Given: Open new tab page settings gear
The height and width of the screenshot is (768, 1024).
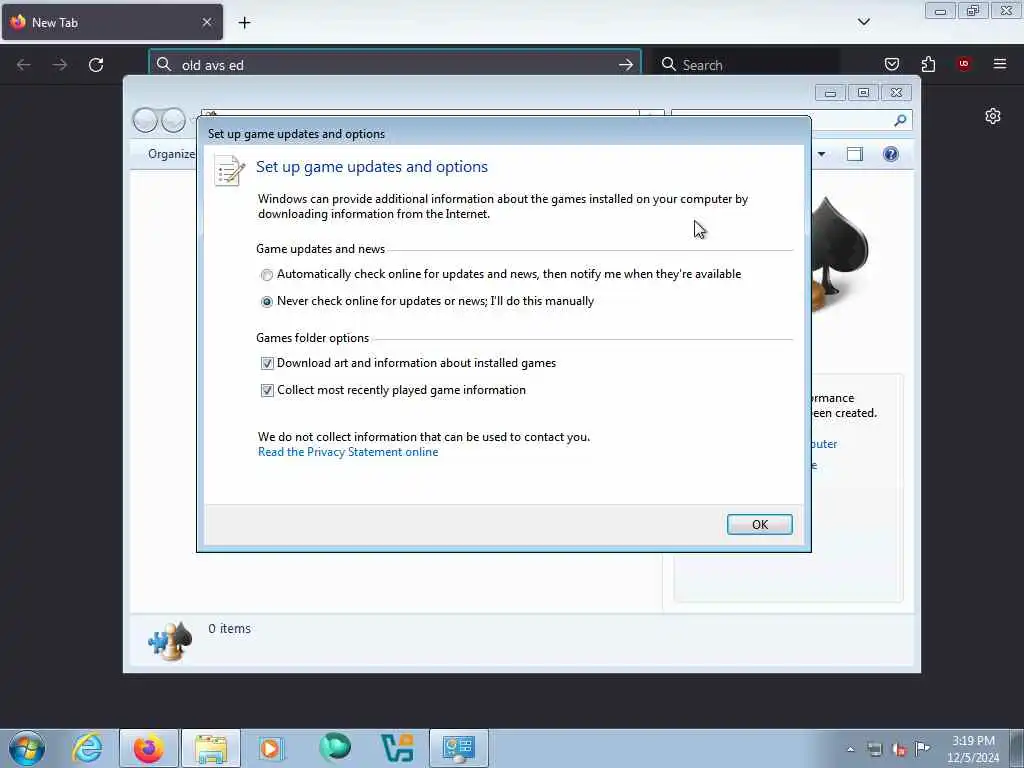Looking at the screenshot, I should [x=993, y=116].
